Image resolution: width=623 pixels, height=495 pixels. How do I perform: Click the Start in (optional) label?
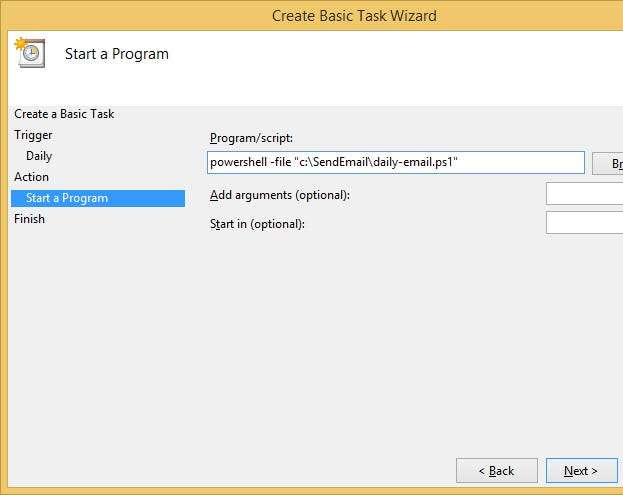(257, 224)
